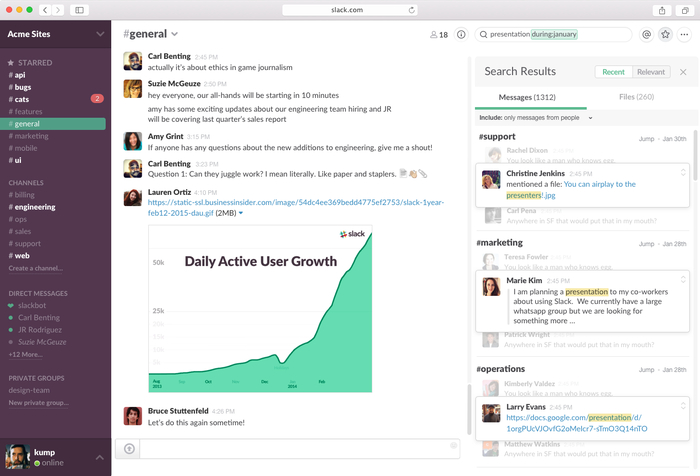Click the upload file arrow button

pyautogui.click(x=129, y=448)
